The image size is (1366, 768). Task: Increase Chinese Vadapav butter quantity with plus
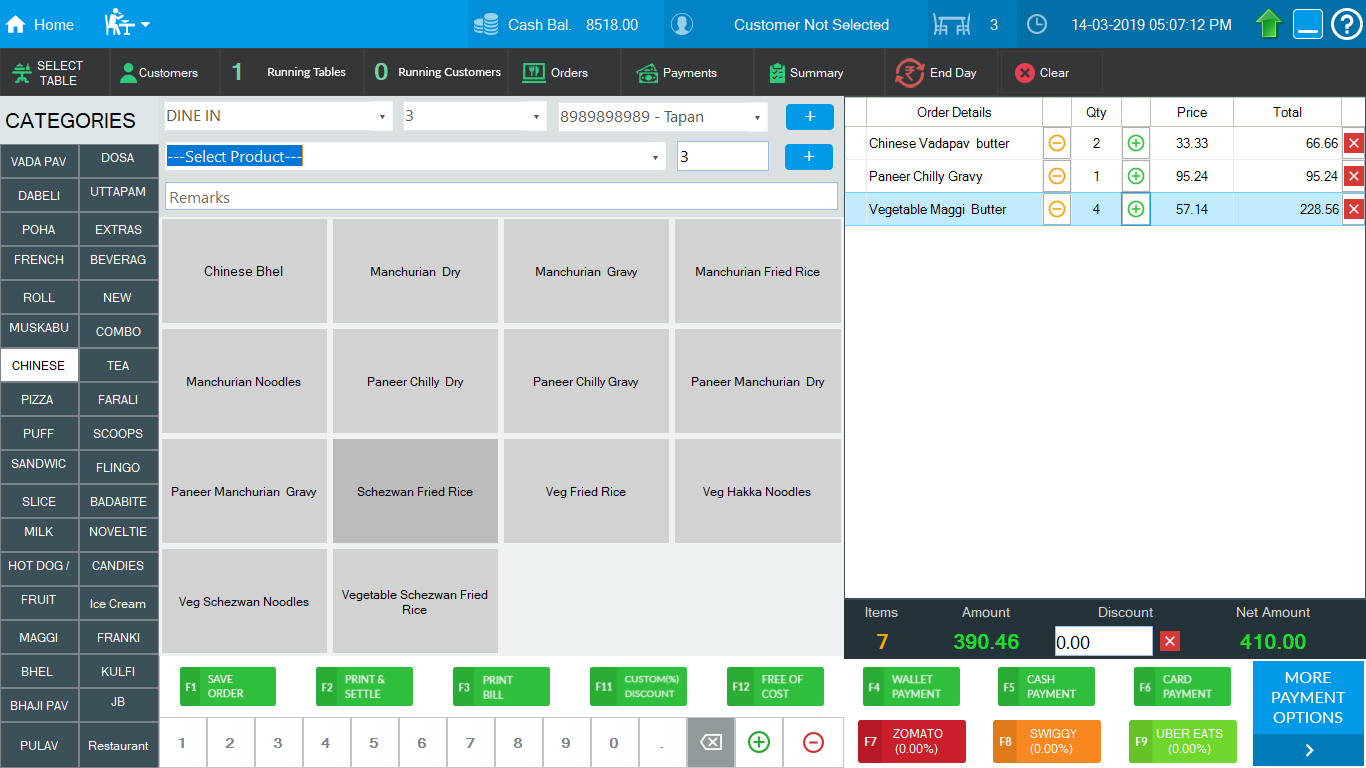pos(1135,143)
